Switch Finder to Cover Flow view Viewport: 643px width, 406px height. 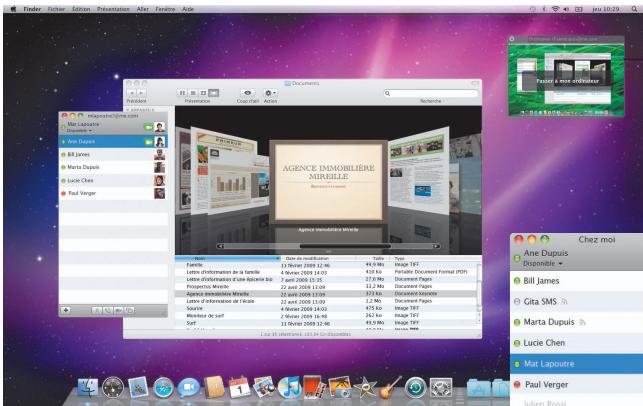[214, 93]
